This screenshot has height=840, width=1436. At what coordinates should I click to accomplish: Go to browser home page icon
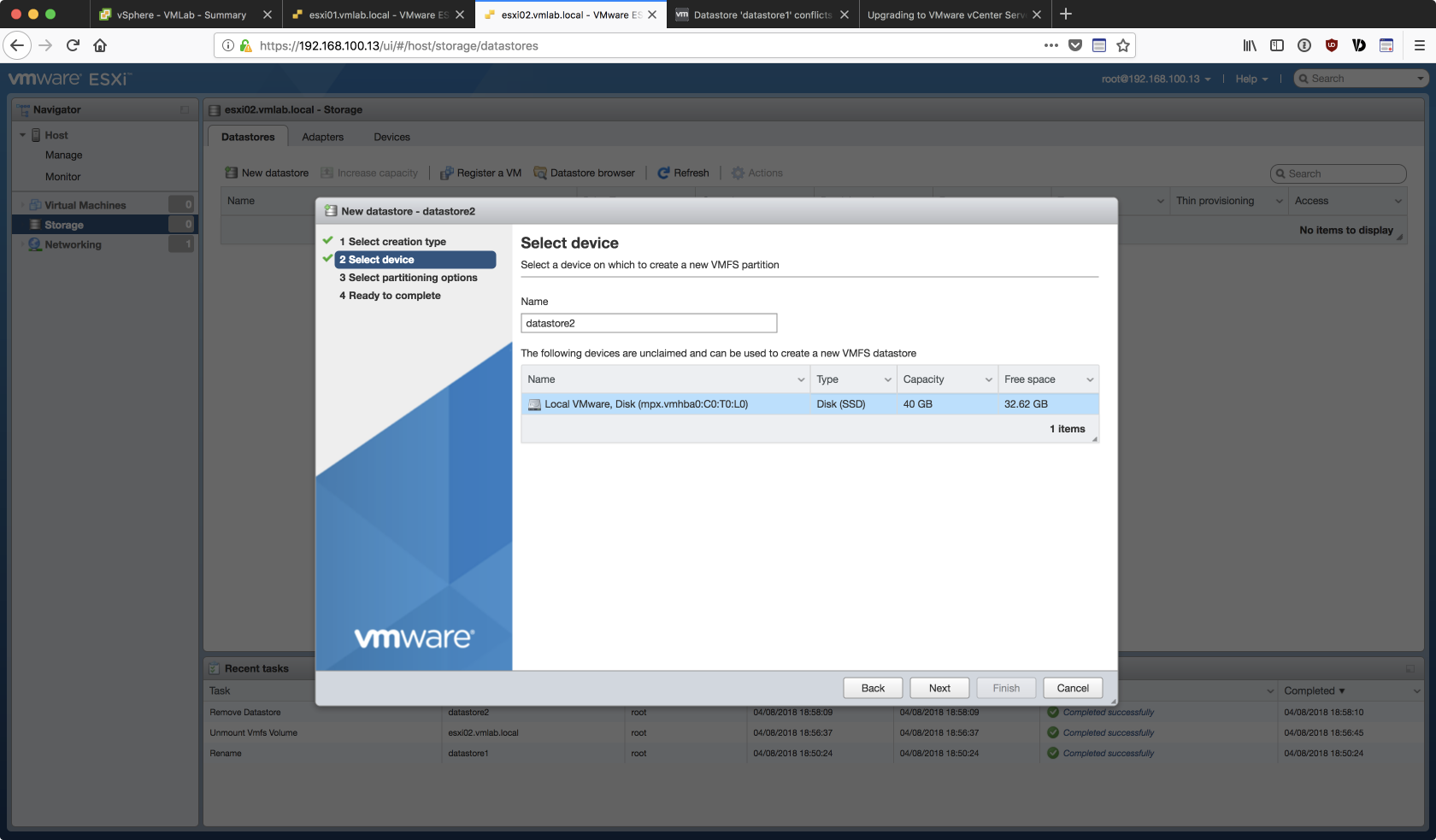pyautogui.click(x=100, y=45)
